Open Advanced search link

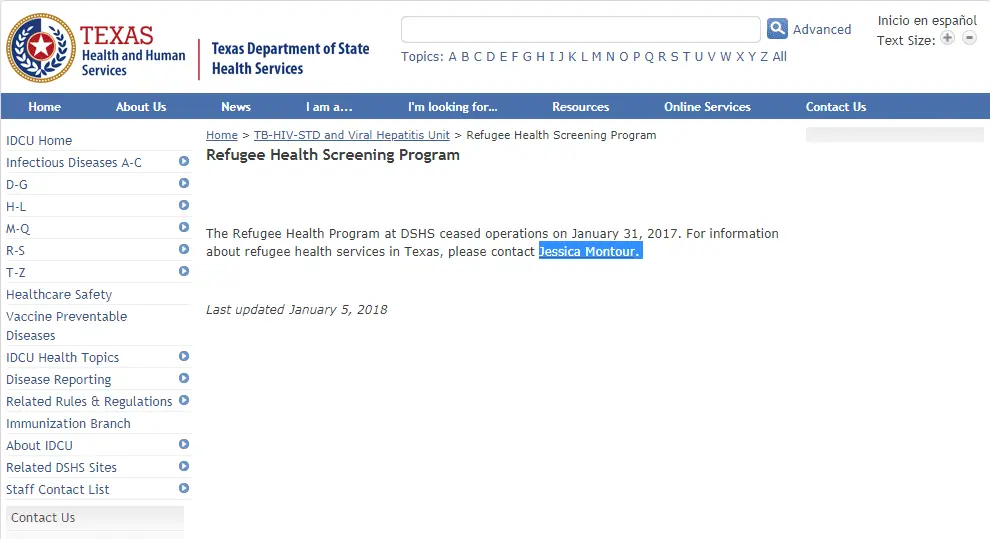[x=822, y=30]
